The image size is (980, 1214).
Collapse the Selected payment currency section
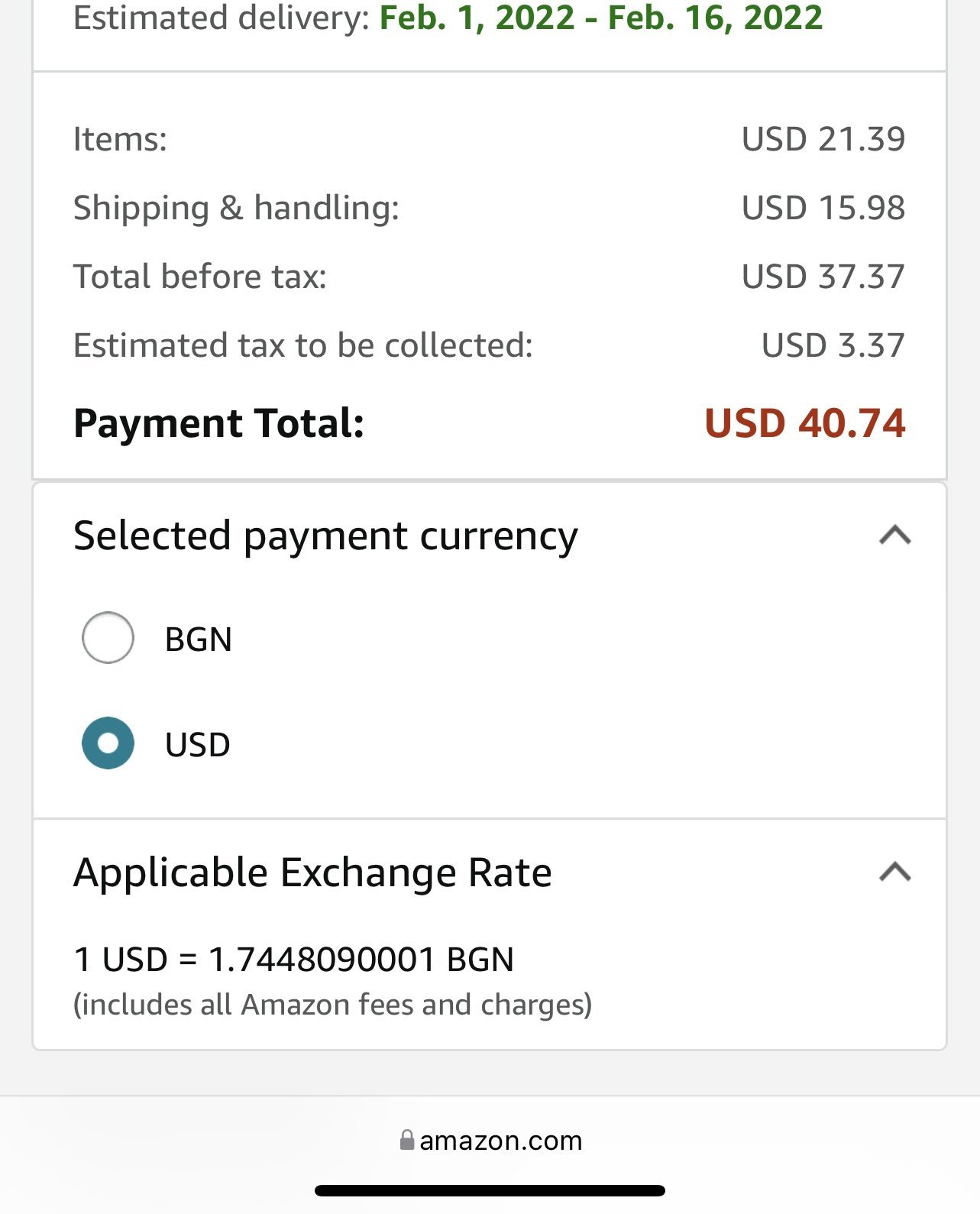[x=895, y=536]
